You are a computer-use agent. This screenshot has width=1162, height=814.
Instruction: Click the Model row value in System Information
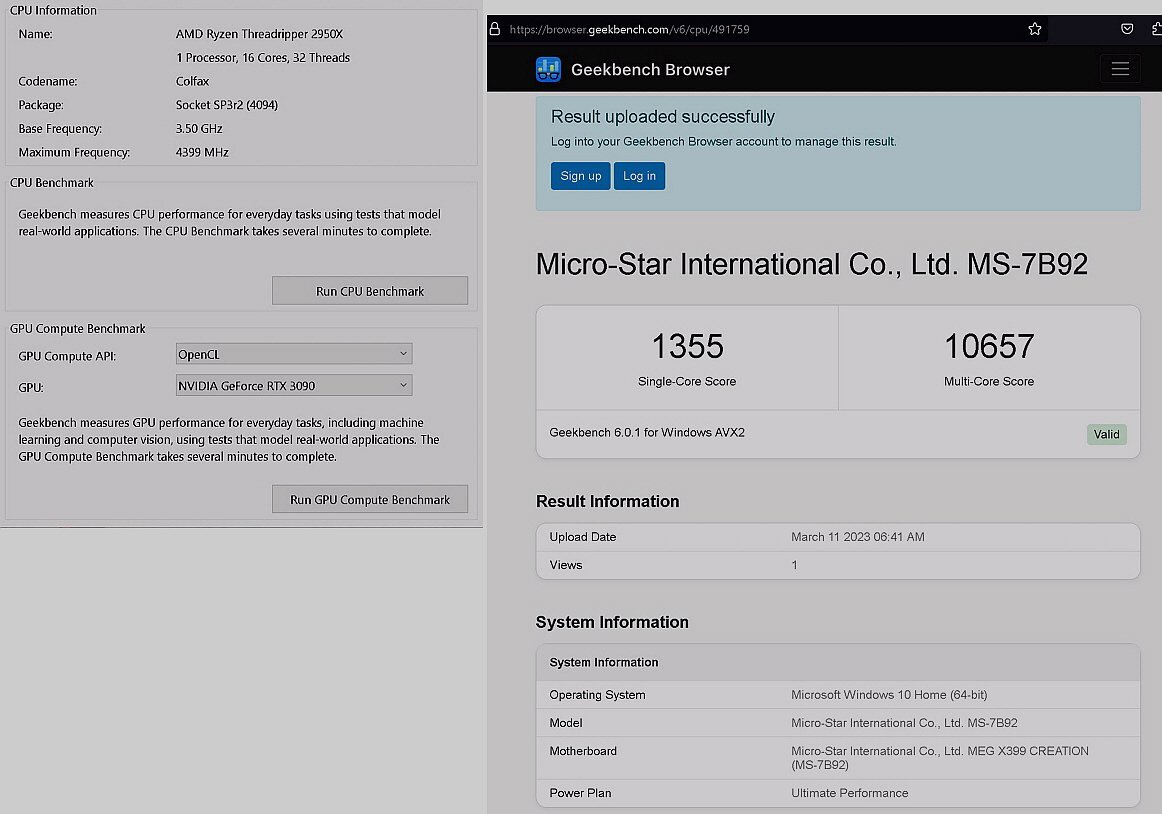click(904, 723)
